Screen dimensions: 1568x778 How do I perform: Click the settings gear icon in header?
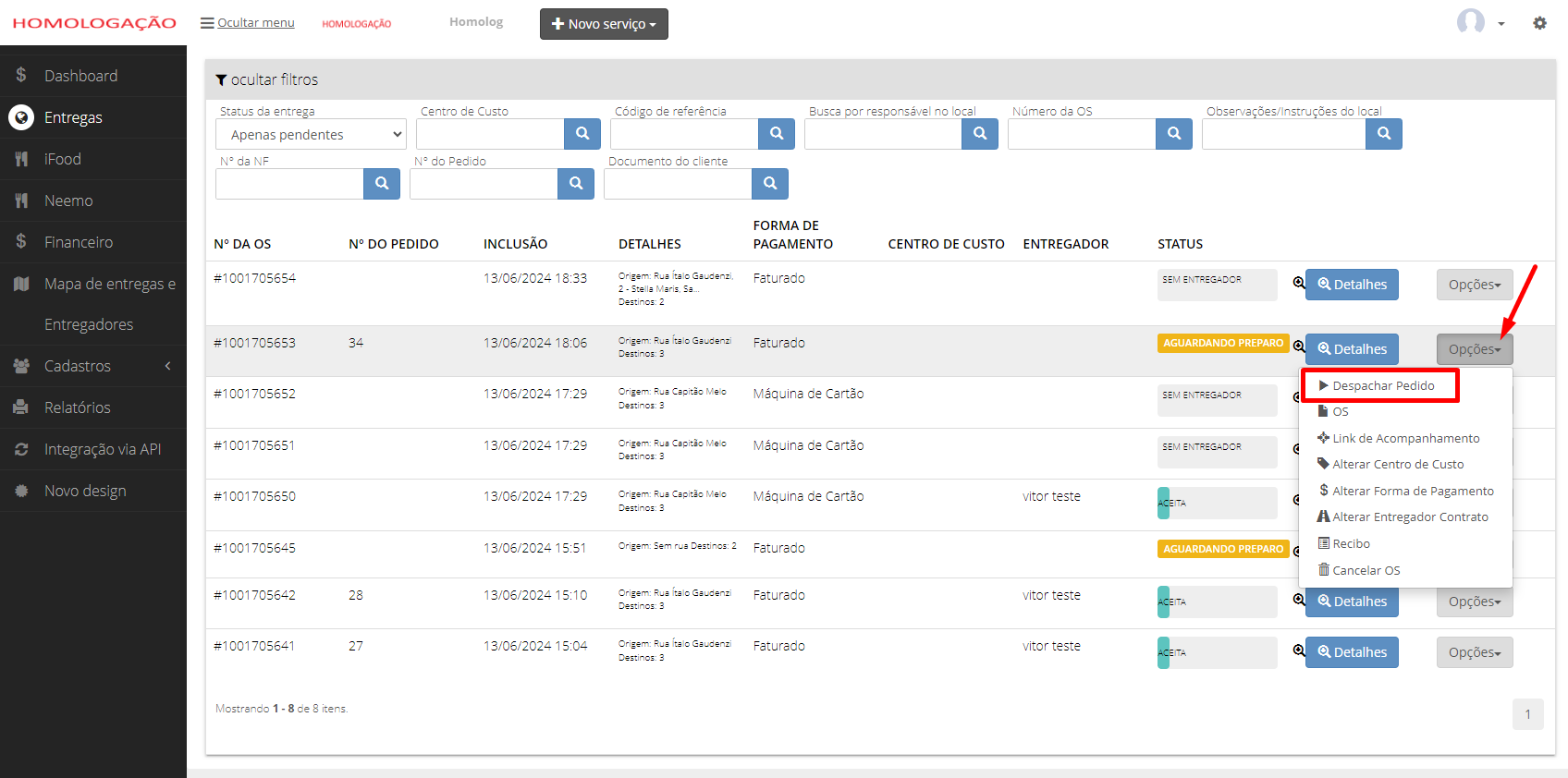pyautogui.click(x=1539, y=23)
